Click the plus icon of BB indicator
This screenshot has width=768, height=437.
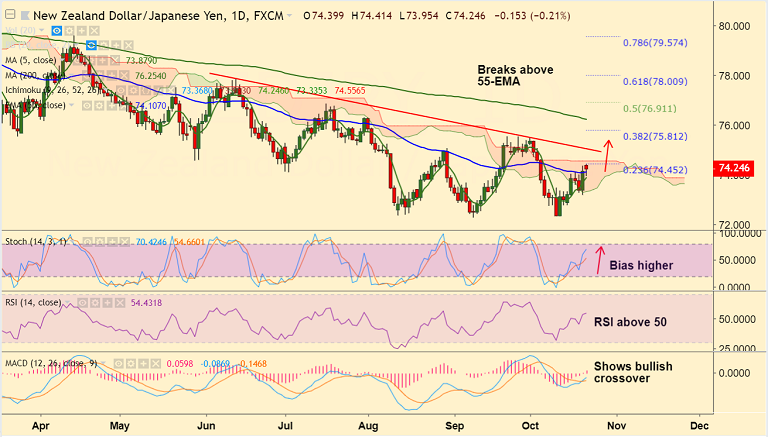pyautogui.click(x=116, y=45)
